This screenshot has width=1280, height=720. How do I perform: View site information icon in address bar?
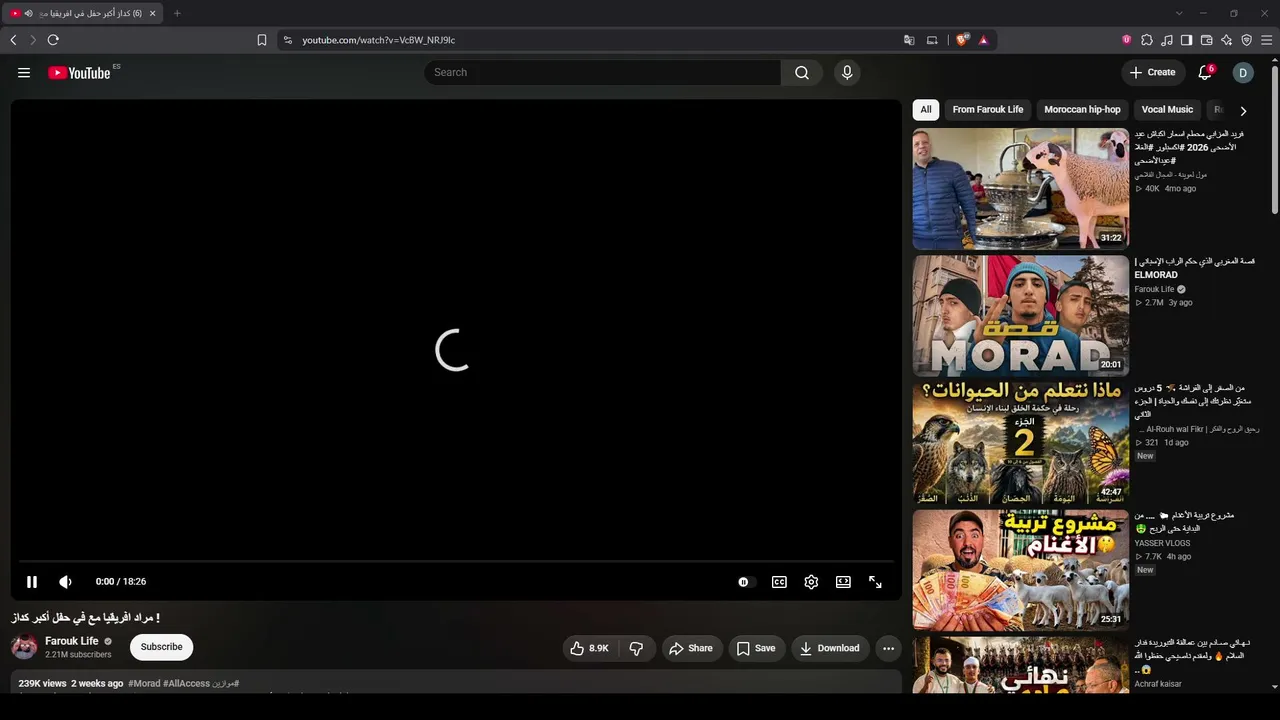click(x=288, y=40)
